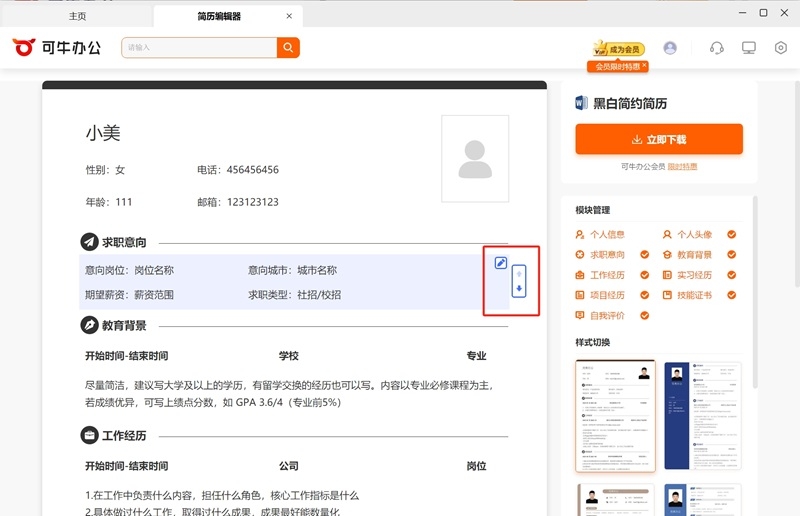This screenshot has width=800, height=516.
Task: Click the resume photo placeholder avatar
Action: point(475,159)
